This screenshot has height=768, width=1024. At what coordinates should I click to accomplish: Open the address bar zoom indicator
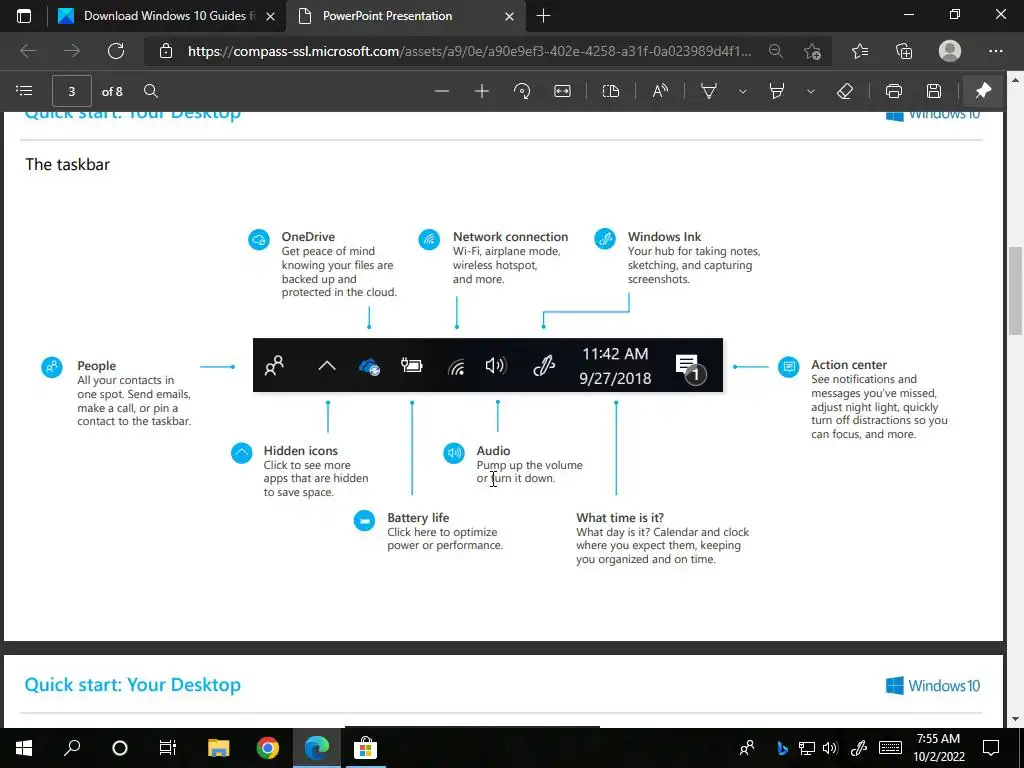(x=775, y=51)
